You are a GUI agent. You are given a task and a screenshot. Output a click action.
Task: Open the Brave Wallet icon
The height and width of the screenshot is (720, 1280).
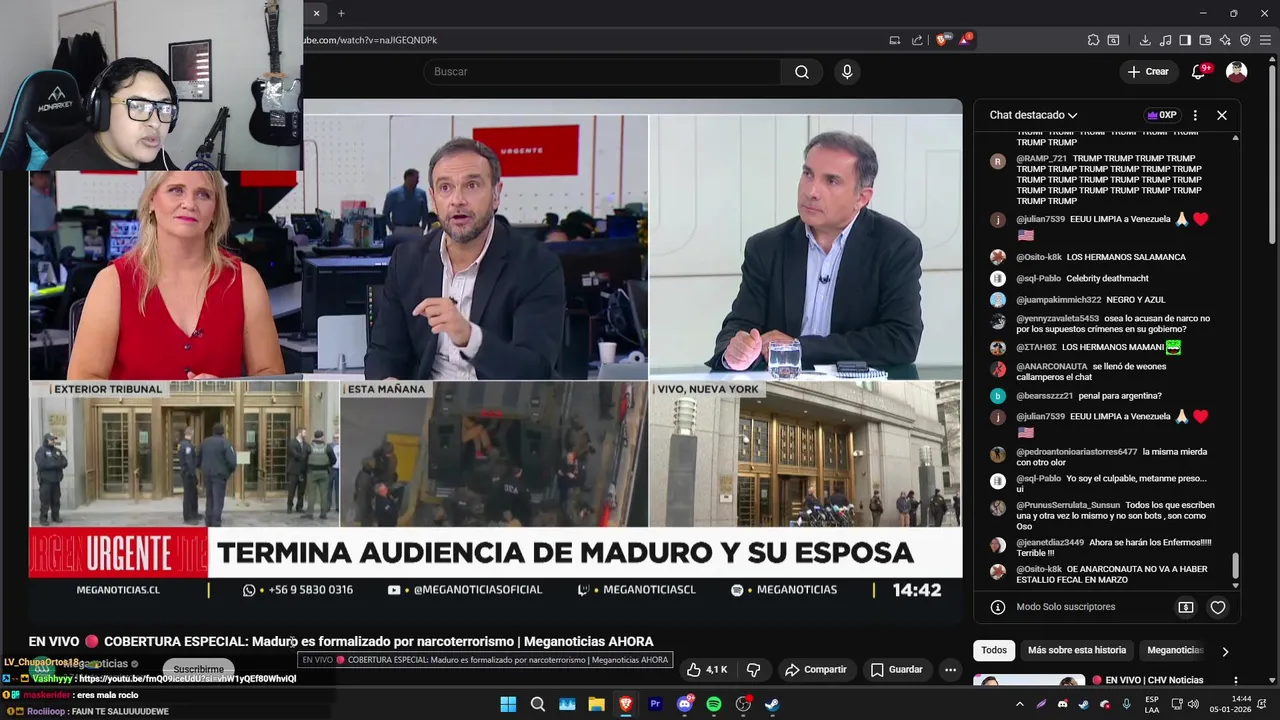pos(1205,40)
